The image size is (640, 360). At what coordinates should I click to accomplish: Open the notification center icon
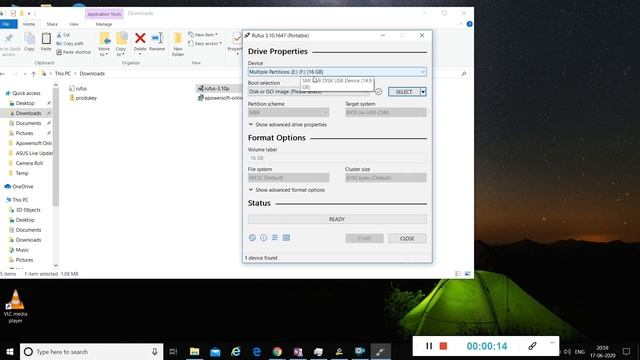[626, 351]
